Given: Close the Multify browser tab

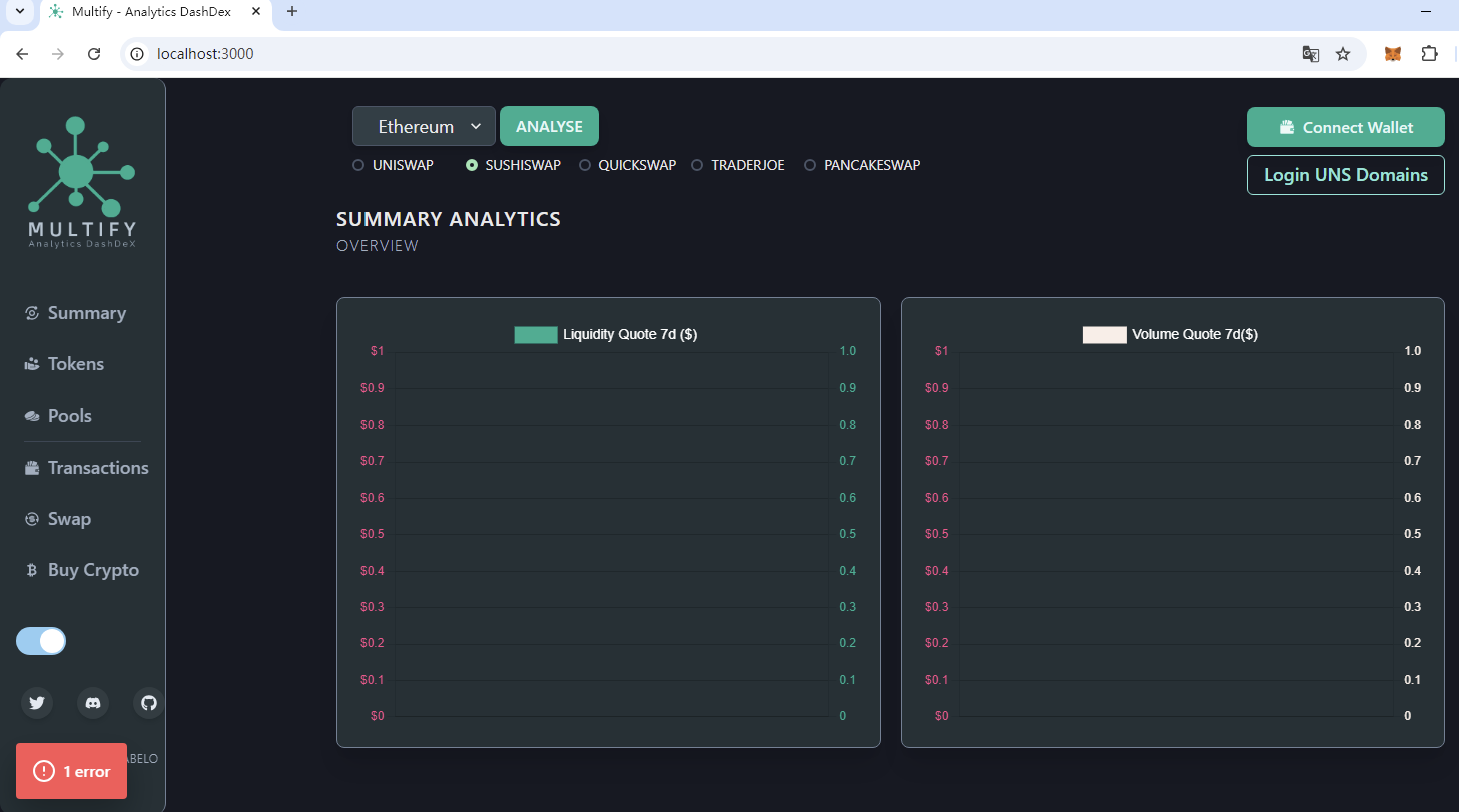Looking at the screenshot, I should (256, 12).
